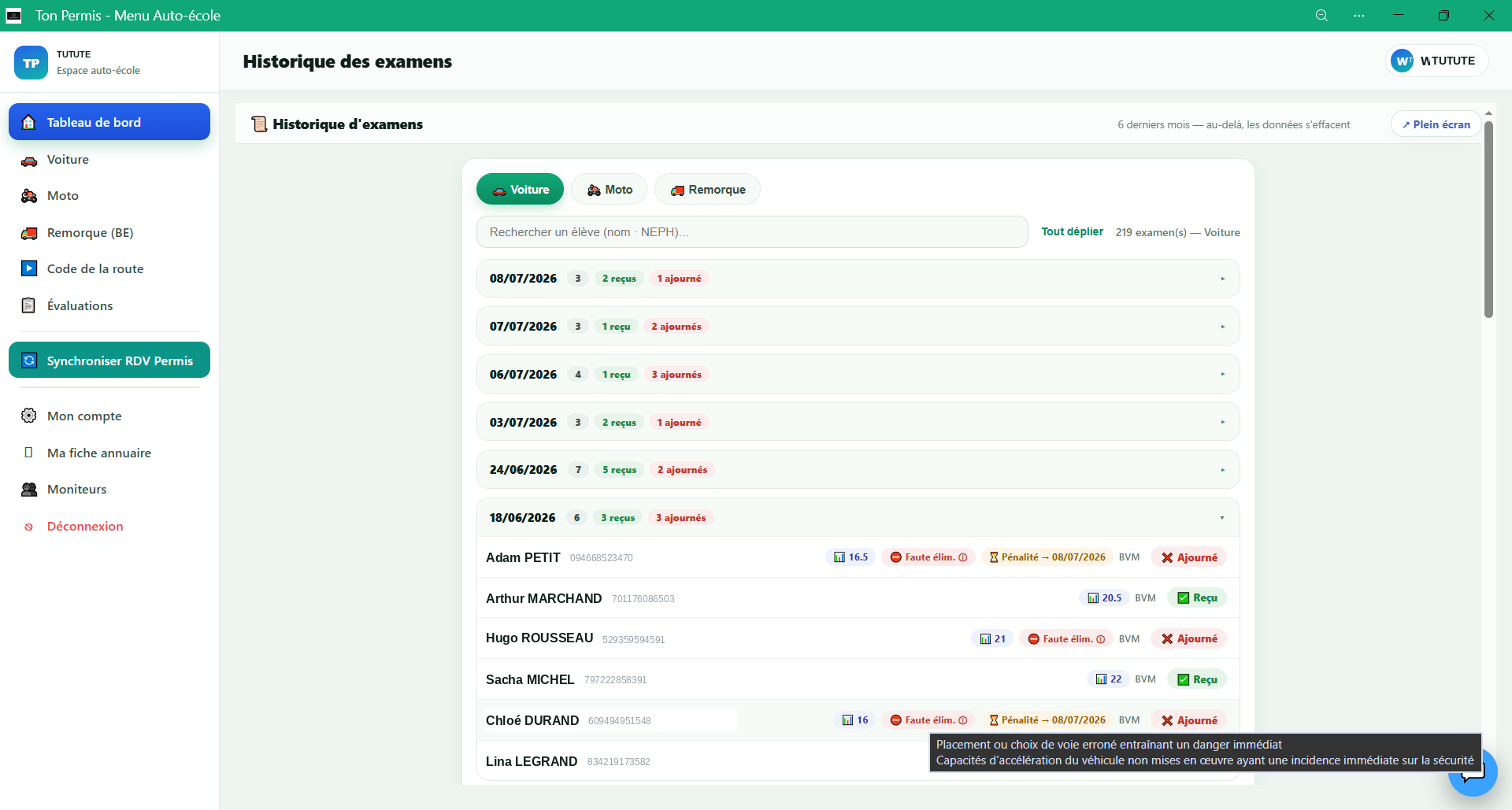Select the Voiture exam tab

click(x=520, y=189)
